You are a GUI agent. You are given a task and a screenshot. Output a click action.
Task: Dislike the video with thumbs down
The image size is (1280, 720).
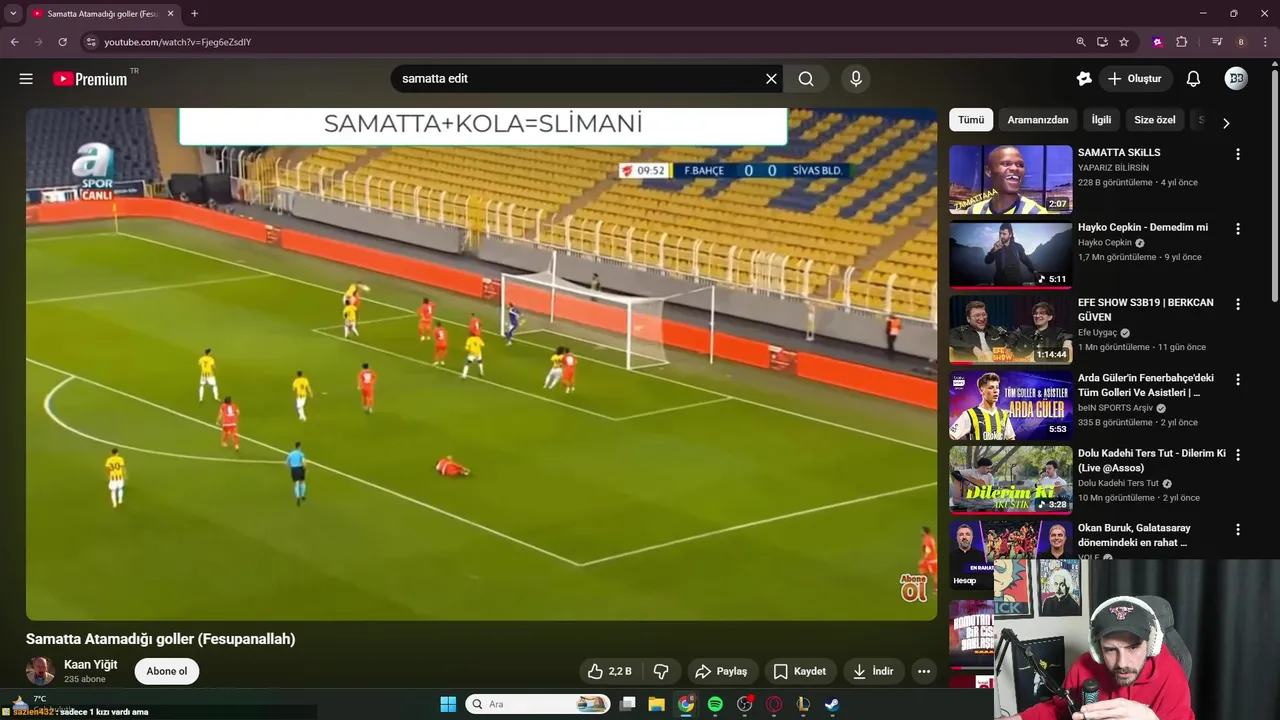click(x=661, y=671)
